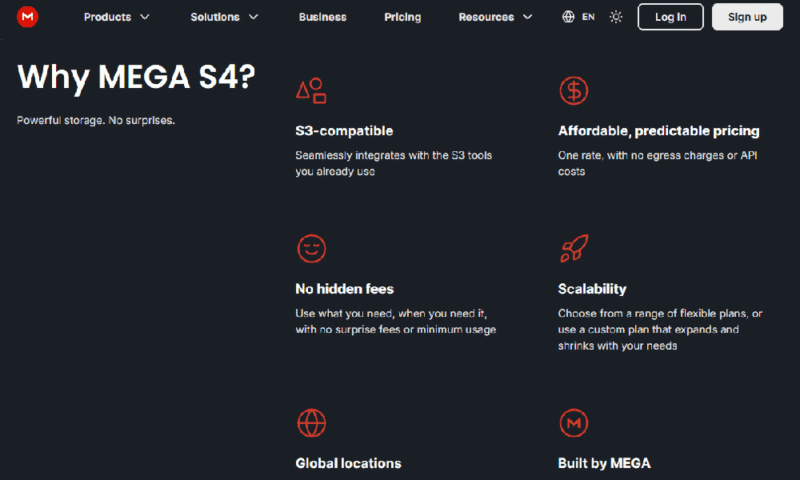This screenshot has height=480, width=800.
Task: Click the Global locations globe icon
Action: point(311,423)
